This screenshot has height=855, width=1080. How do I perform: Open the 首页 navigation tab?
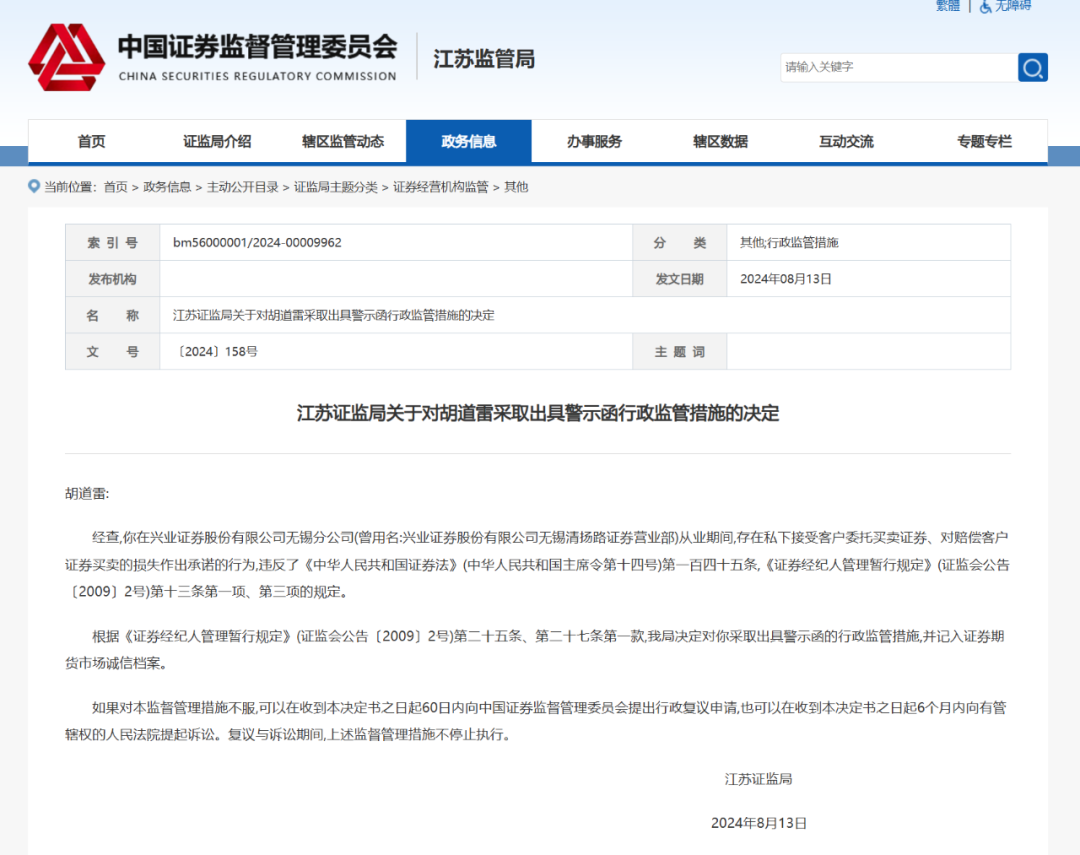(91, 142)
